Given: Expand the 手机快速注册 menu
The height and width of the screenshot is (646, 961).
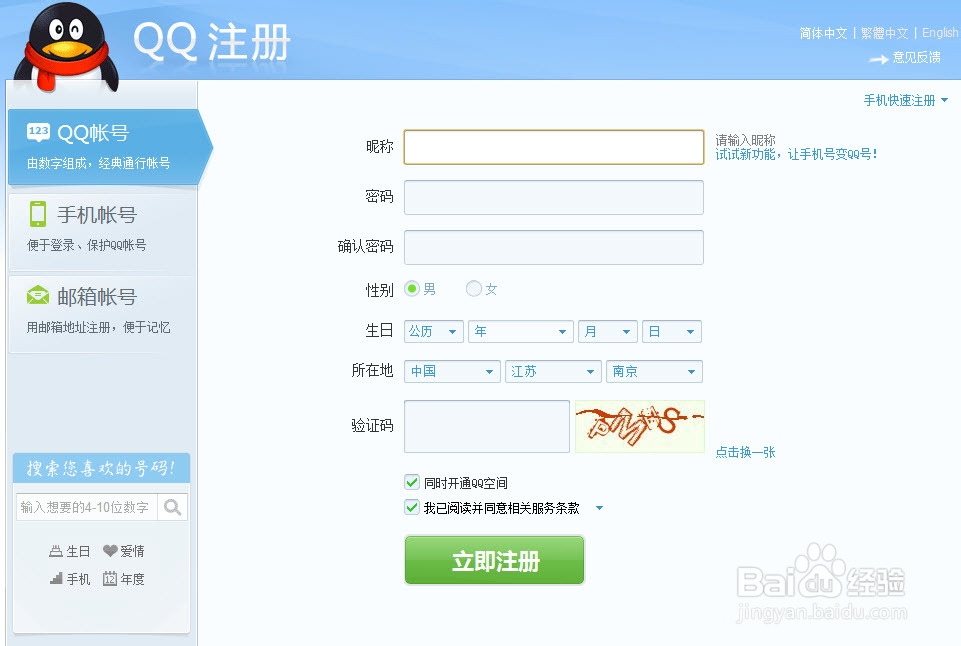Looking at the screenshot, I should [905, 101].
